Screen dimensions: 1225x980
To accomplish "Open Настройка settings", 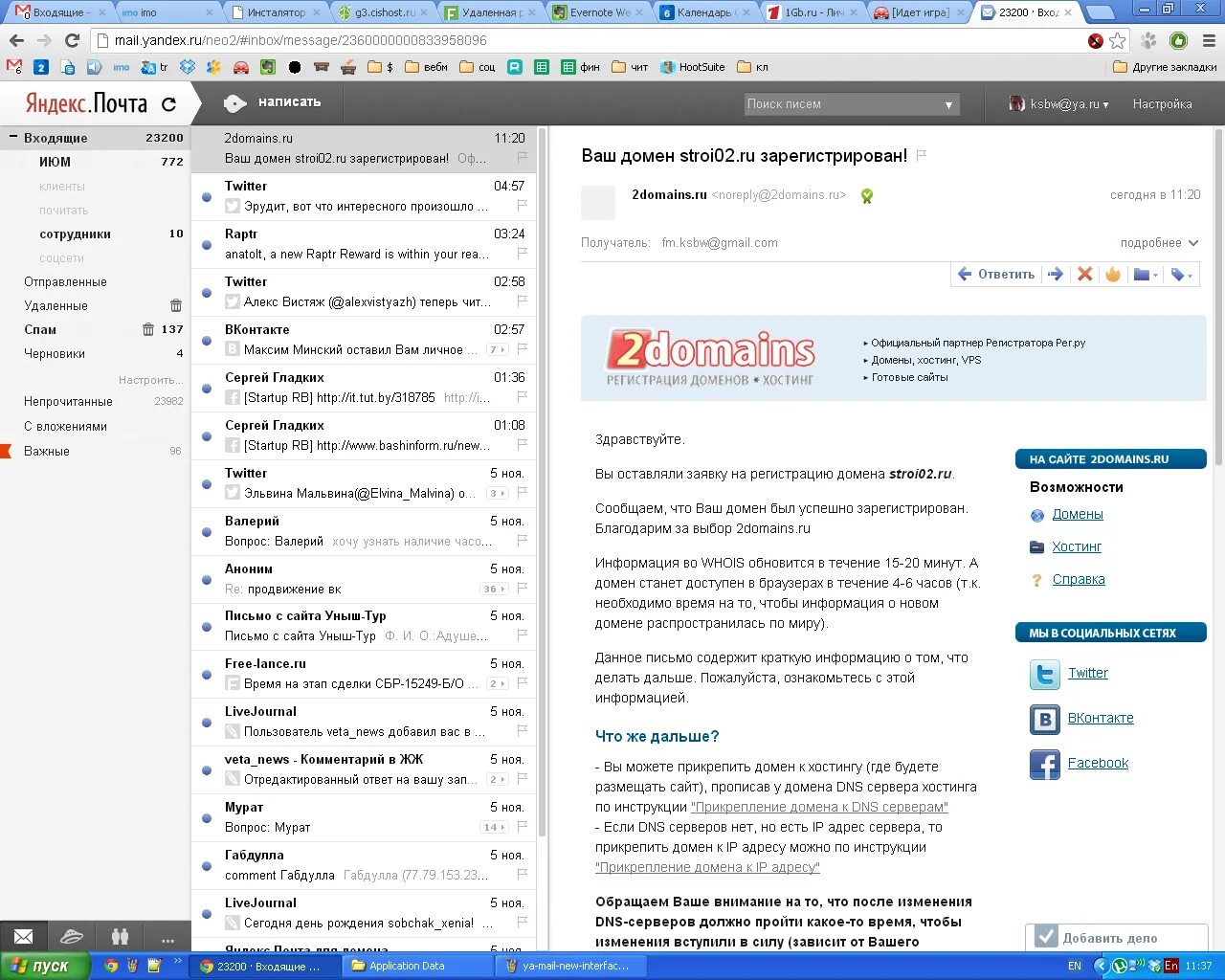I will click(x=1162, y=104).
